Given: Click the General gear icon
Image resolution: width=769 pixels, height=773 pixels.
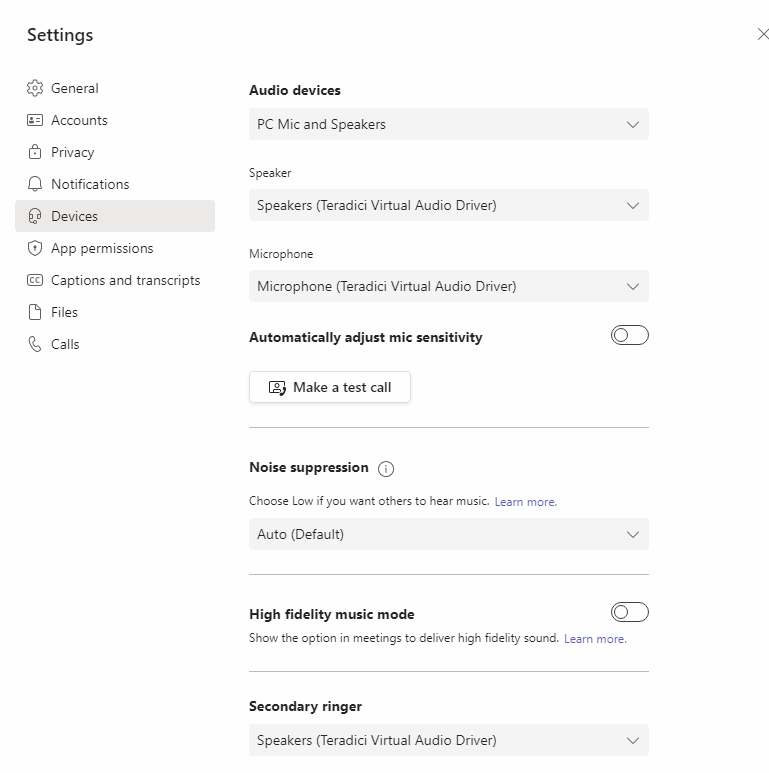Looking at the screenshot, I should 35,88.
